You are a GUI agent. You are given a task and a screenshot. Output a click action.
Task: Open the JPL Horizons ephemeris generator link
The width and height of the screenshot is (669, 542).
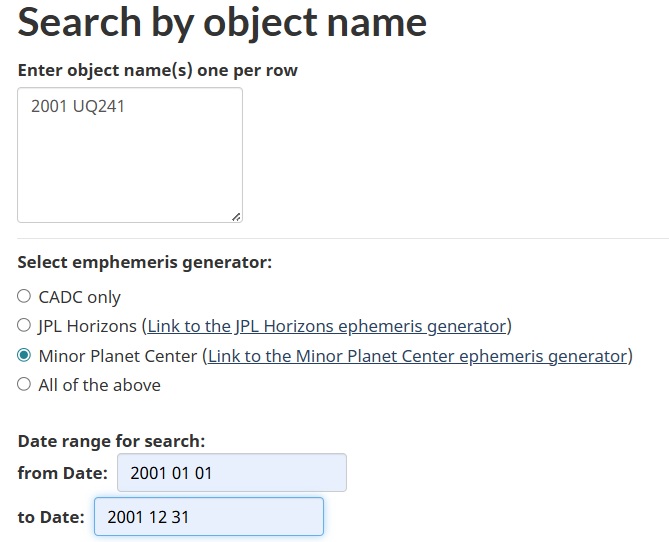(x=327, y=326)
